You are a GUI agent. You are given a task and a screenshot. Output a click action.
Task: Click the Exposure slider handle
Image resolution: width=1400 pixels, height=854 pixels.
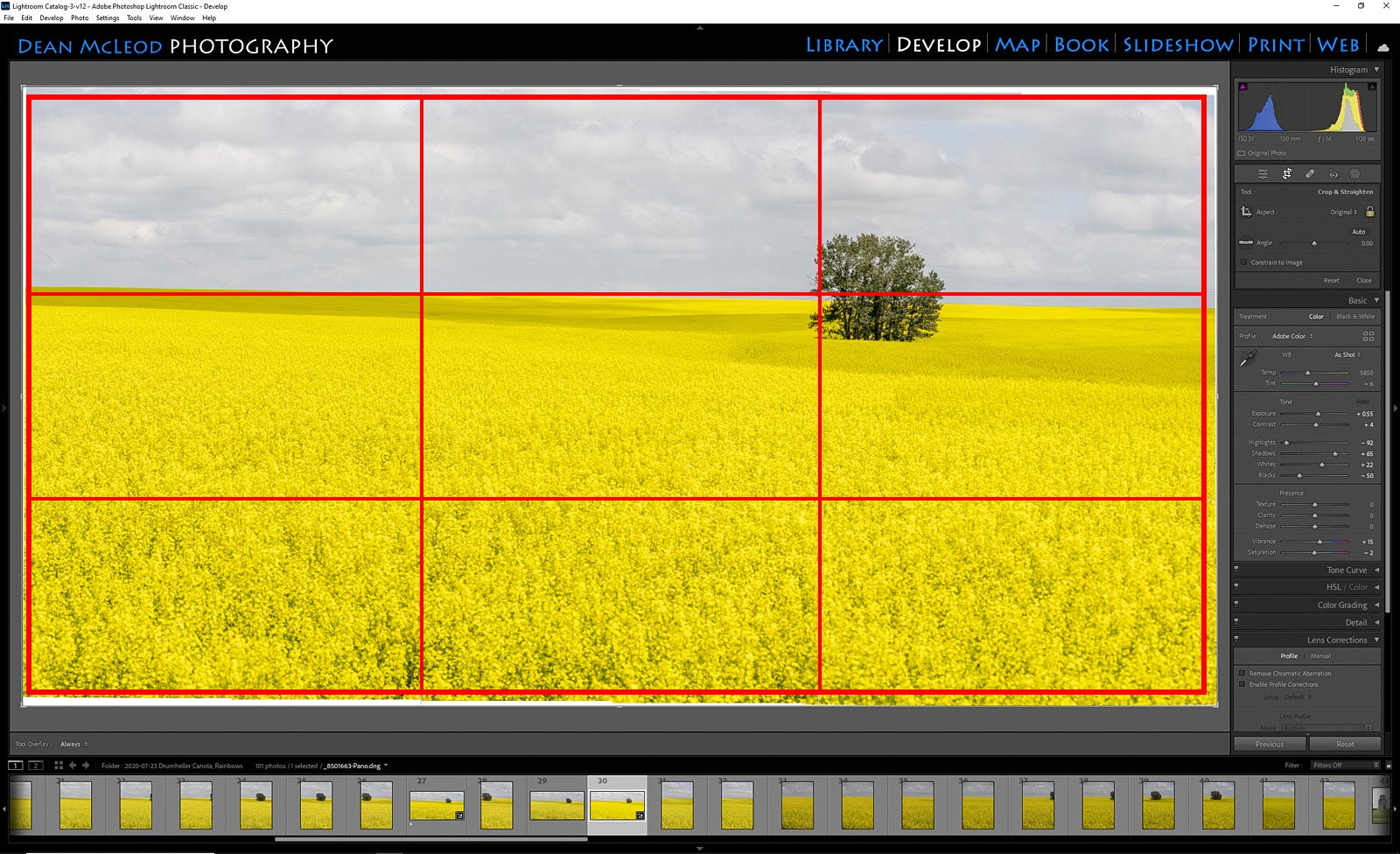coord(1318,414)
